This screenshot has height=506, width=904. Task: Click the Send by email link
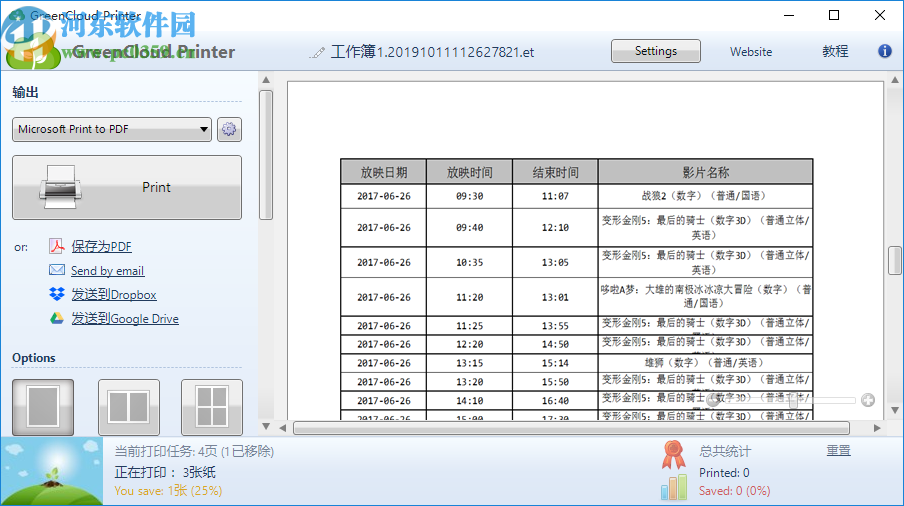point(107,271)
